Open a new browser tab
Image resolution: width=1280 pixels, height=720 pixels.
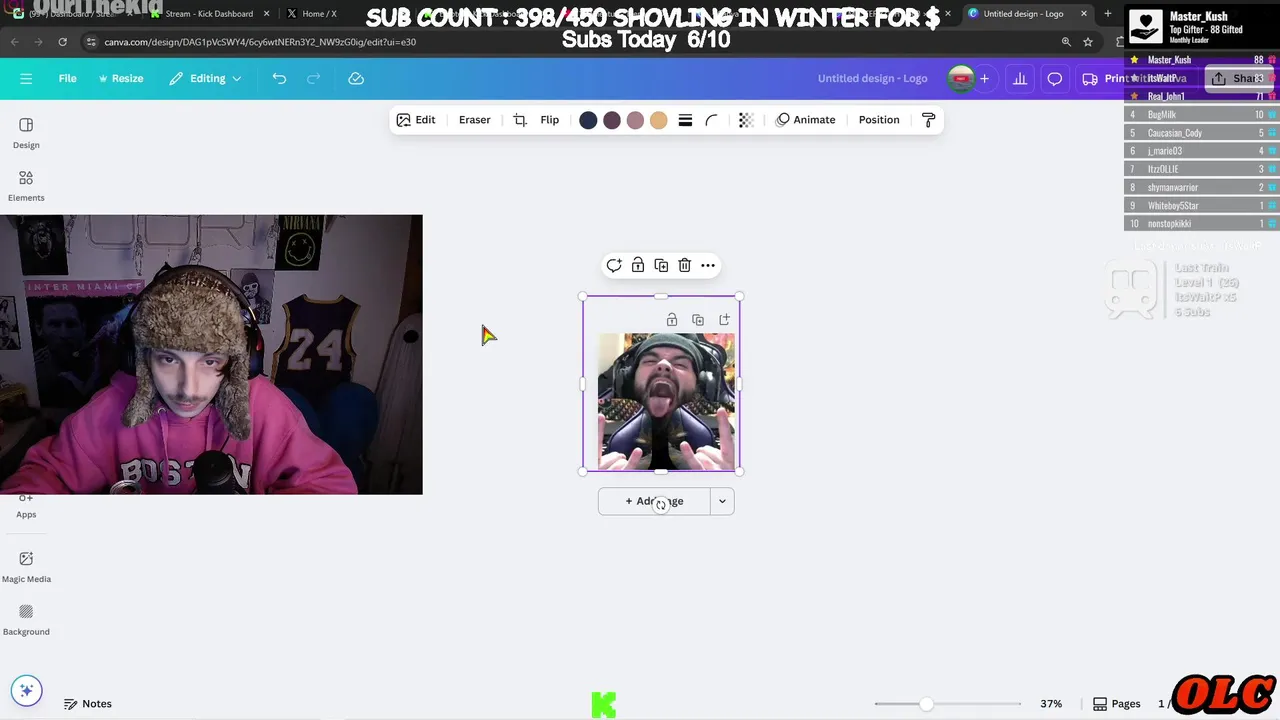pos(1107,14)
